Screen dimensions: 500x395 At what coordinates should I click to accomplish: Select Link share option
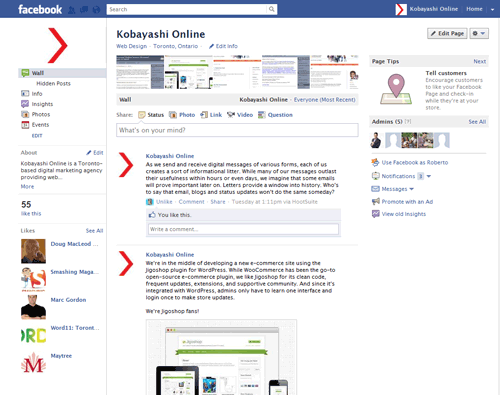(211, 115)
